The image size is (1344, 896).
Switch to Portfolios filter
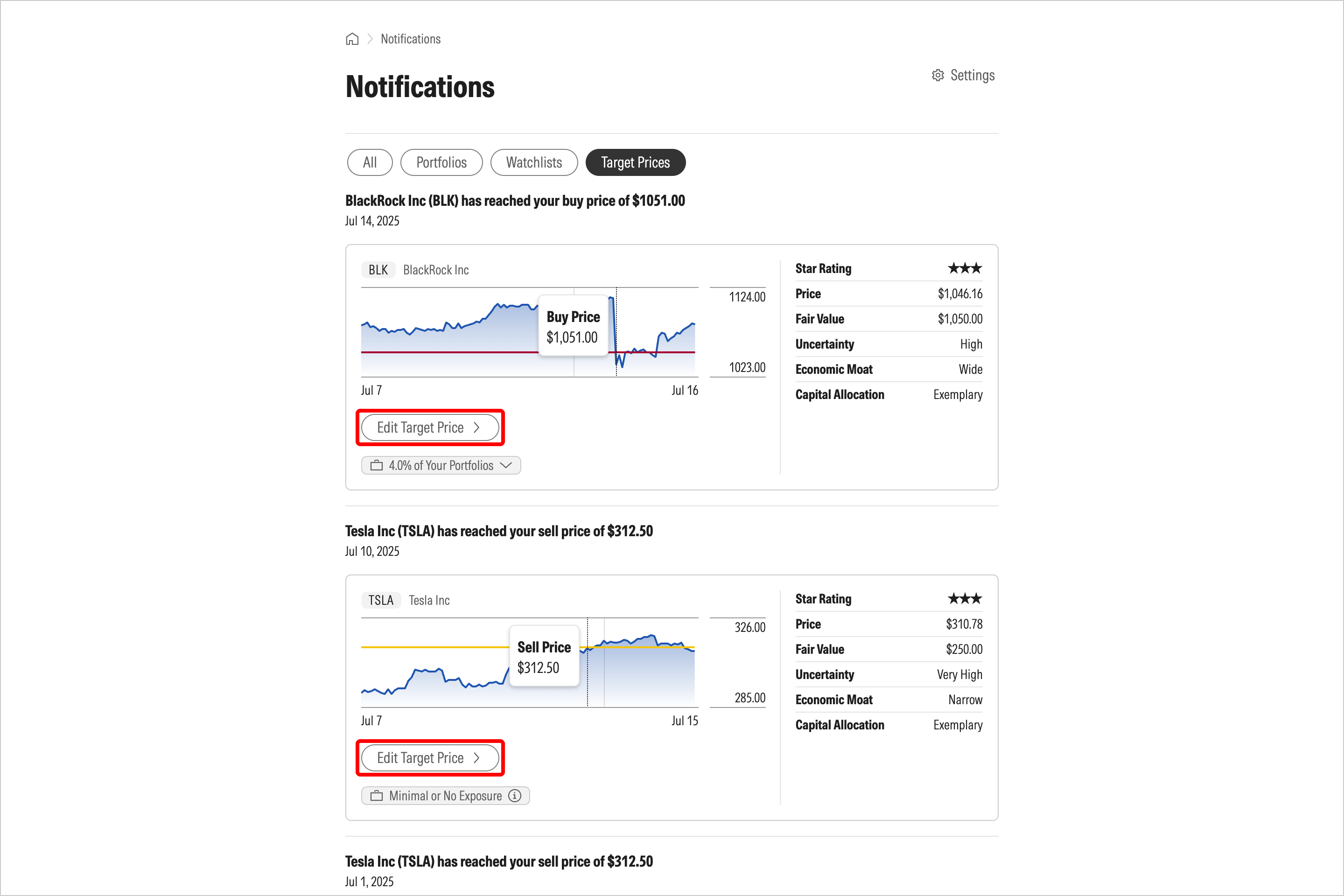[441, 162]
